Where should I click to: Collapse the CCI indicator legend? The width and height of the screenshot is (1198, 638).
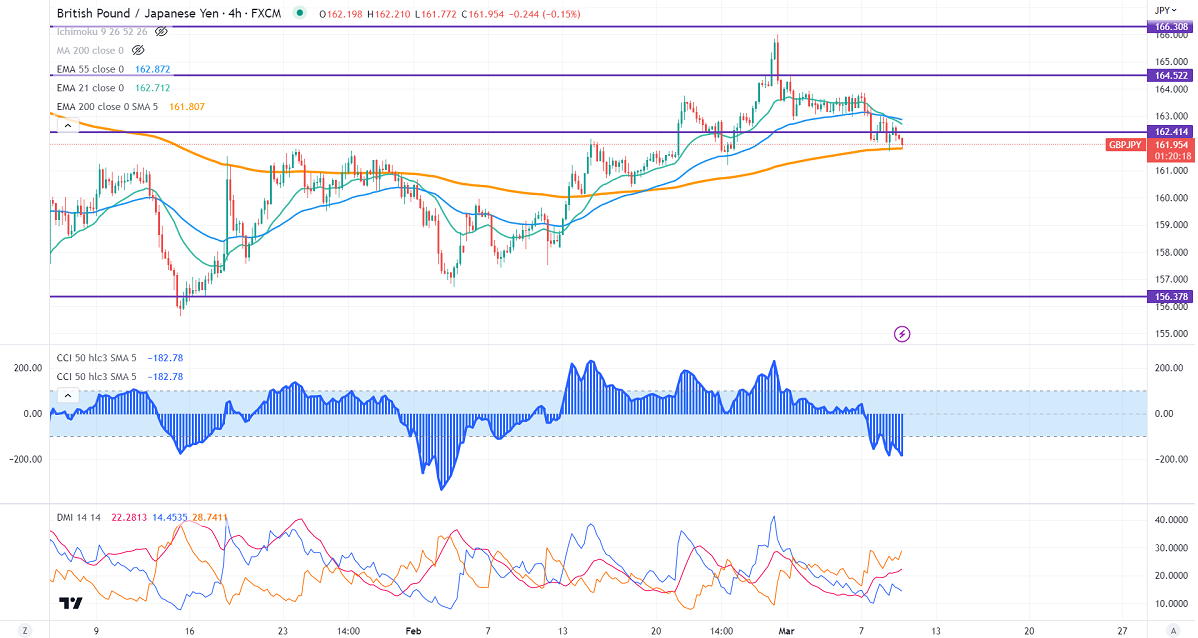point(67,396)
